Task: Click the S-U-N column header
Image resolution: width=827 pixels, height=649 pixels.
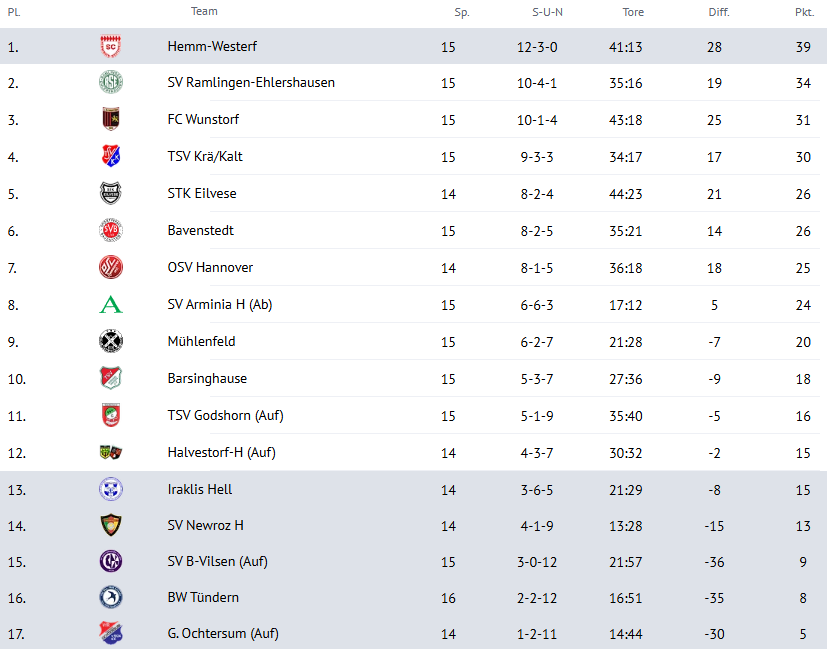Action: (547, 13)
